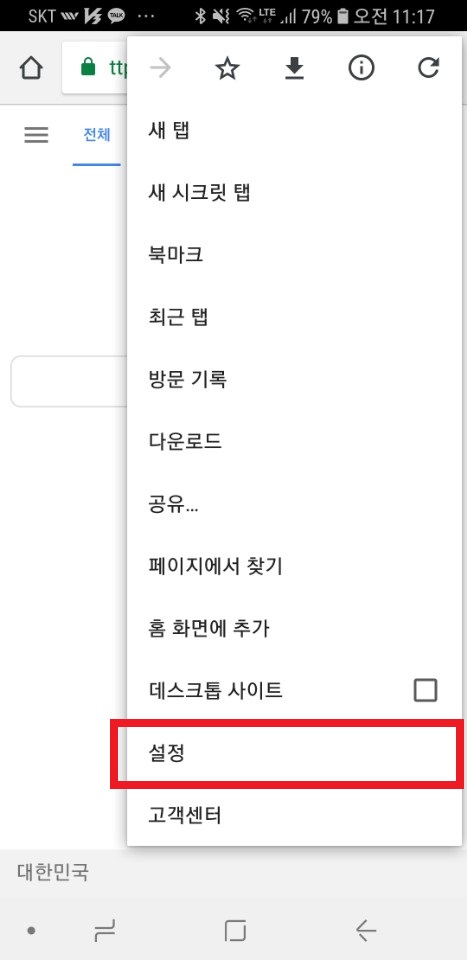
Task: Choose 최근 탭 in the menu
Action: coord(294,318)
